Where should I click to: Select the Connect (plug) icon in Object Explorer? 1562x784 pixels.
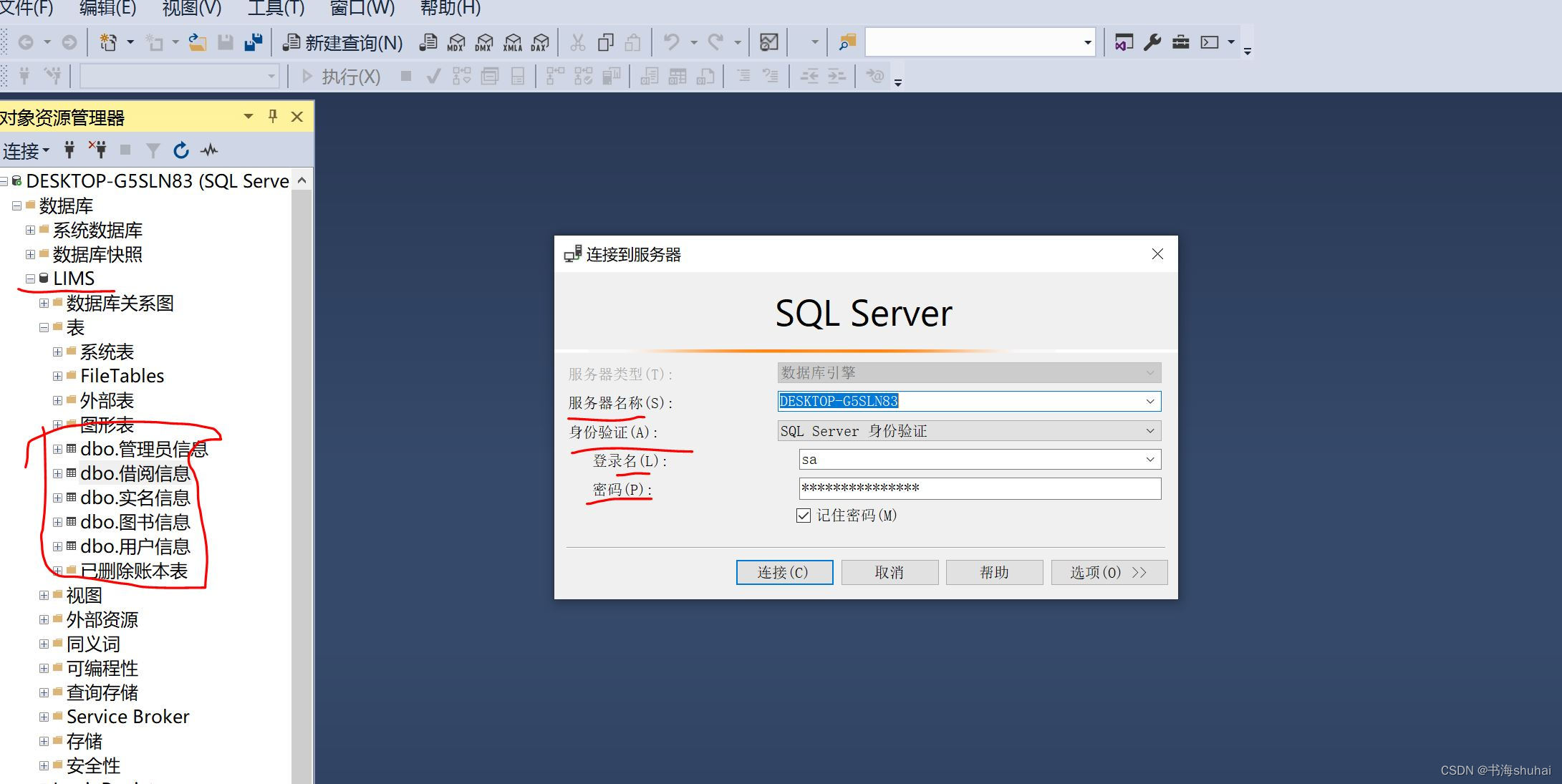(69, 150)
